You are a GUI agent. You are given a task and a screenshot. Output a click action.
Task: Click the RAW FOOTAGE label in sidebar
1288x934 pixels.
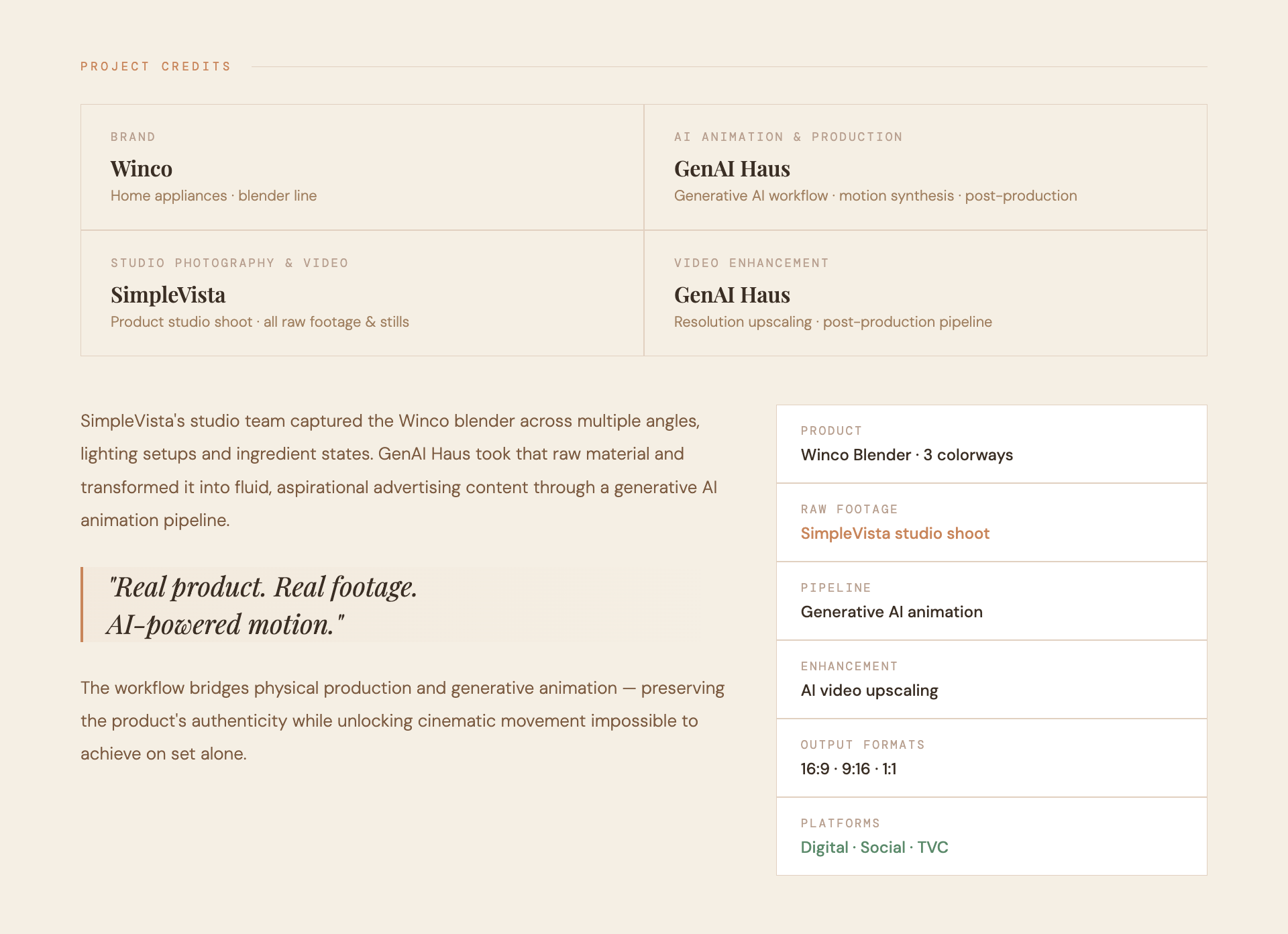(849, 509)
